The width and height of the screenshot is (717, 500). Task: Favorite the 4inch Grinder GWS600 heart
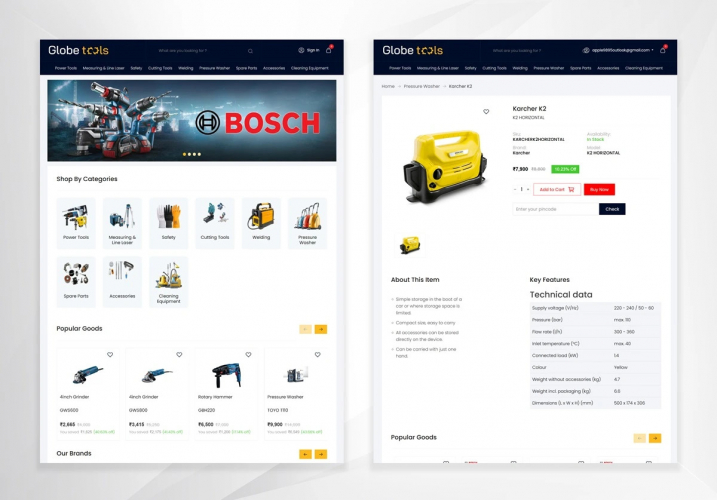110,355
